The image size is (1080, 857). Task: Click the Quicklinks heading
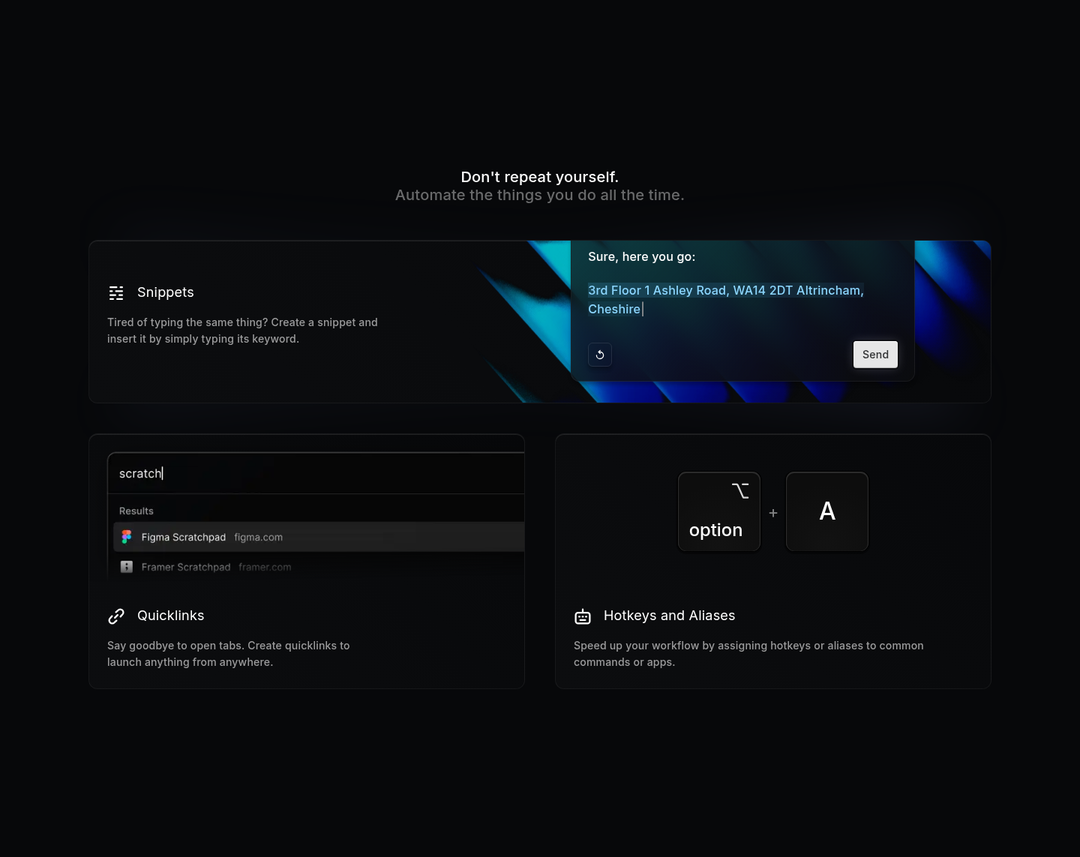[171, 615]
